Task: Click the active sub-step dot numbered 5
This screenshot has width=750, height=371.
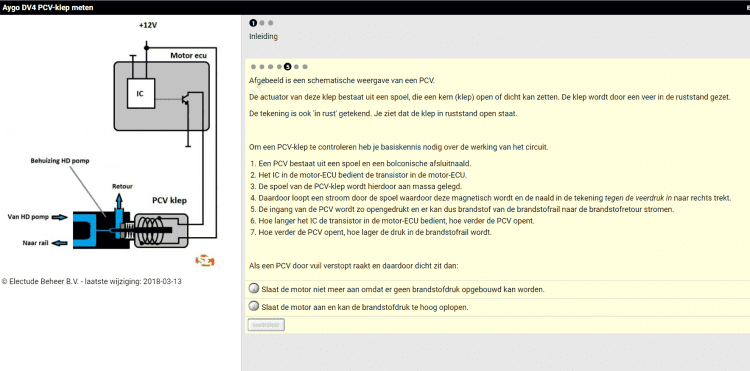Action: pos(287,67)
